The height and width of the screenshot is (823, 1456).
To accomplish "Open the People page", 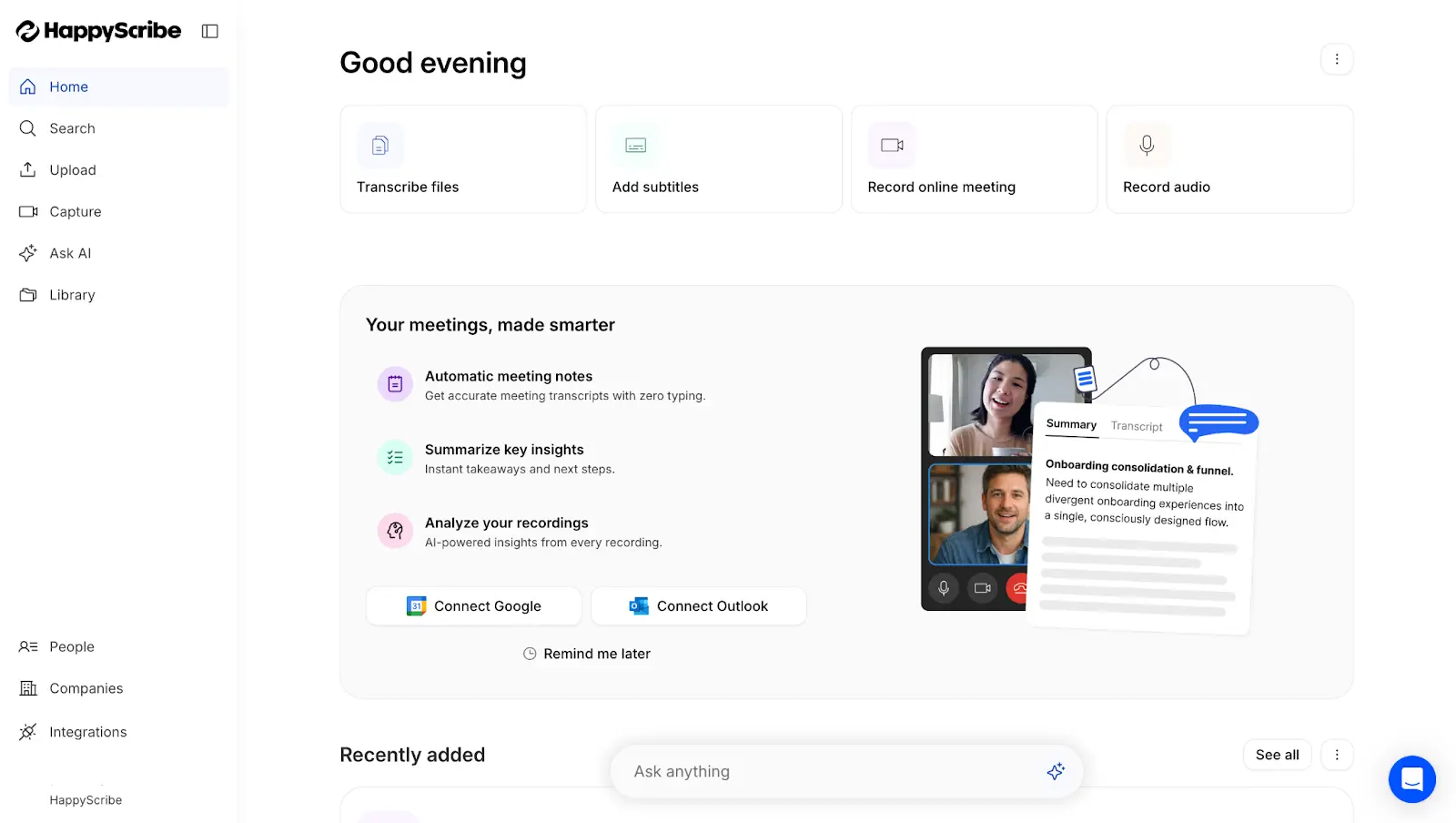I will (71, 646).
